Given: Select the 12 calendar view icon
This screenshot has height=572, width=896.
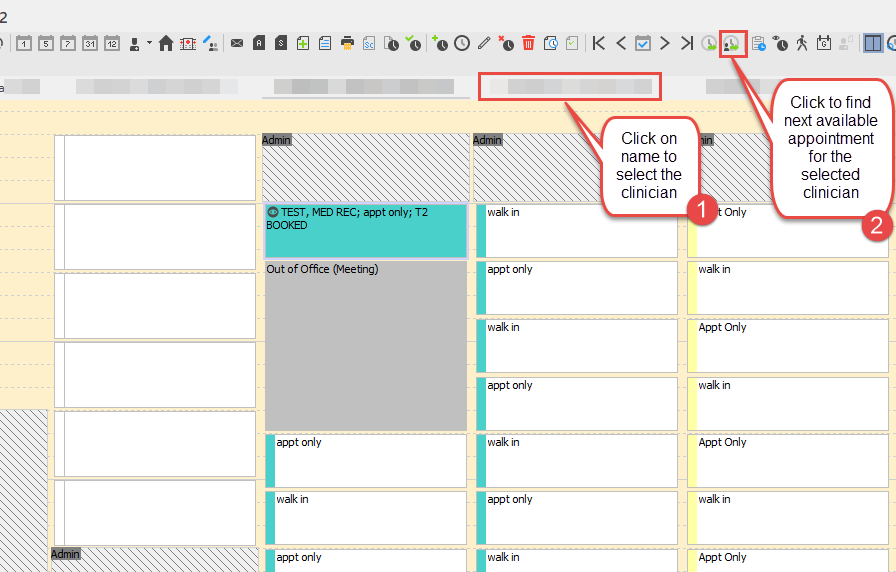Looking at the screenshot, I should pos(112,43).
